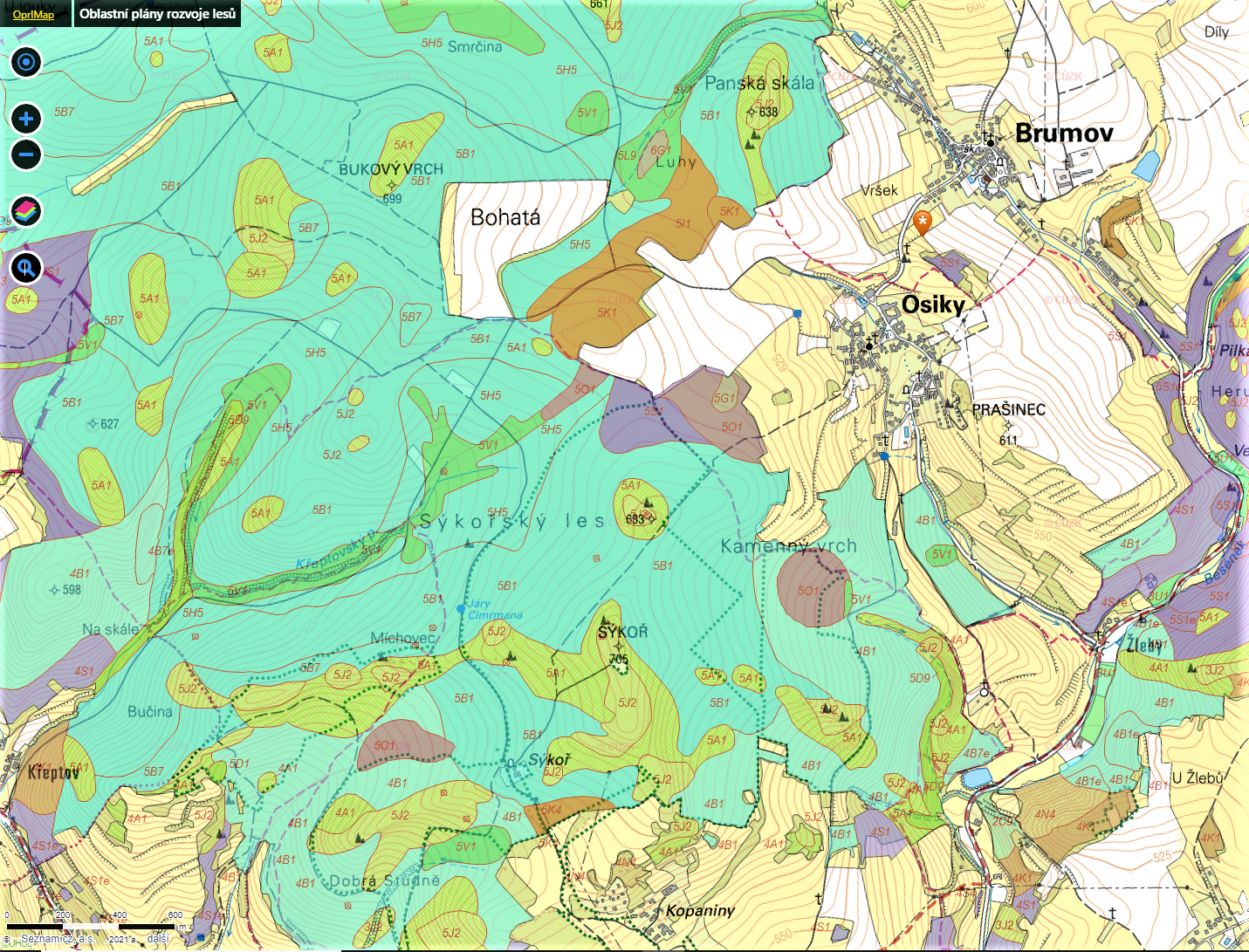Click the 'Křeptov' label

point(54,773)
